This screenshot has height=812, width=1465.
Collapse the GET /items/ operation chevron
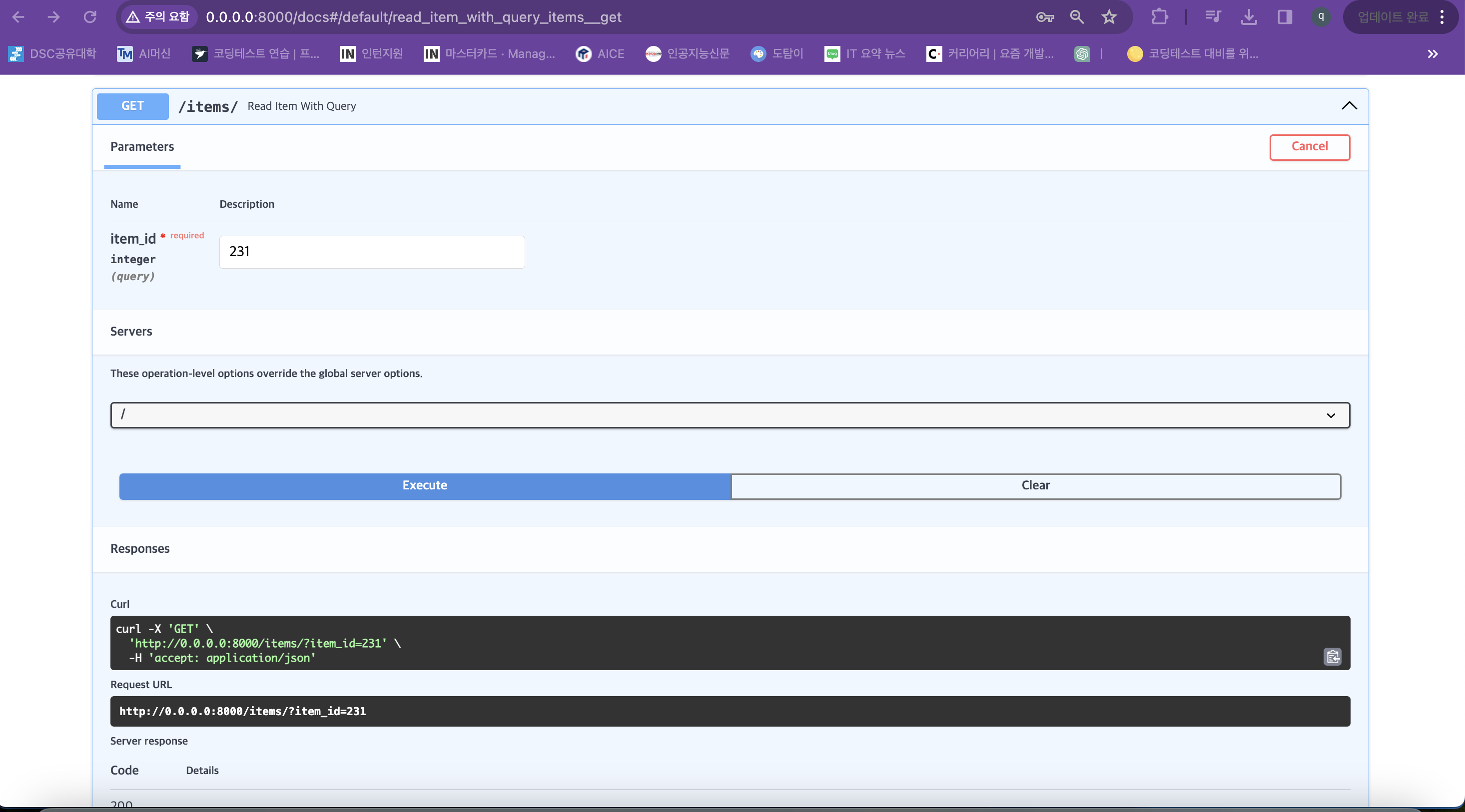tap(1349, 106)
